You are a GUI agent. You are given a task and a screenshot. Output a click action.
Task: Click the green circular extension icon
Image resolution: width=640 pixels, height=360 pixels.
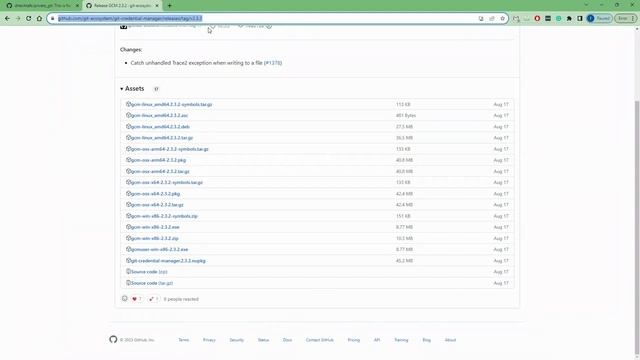click(558, 18)
